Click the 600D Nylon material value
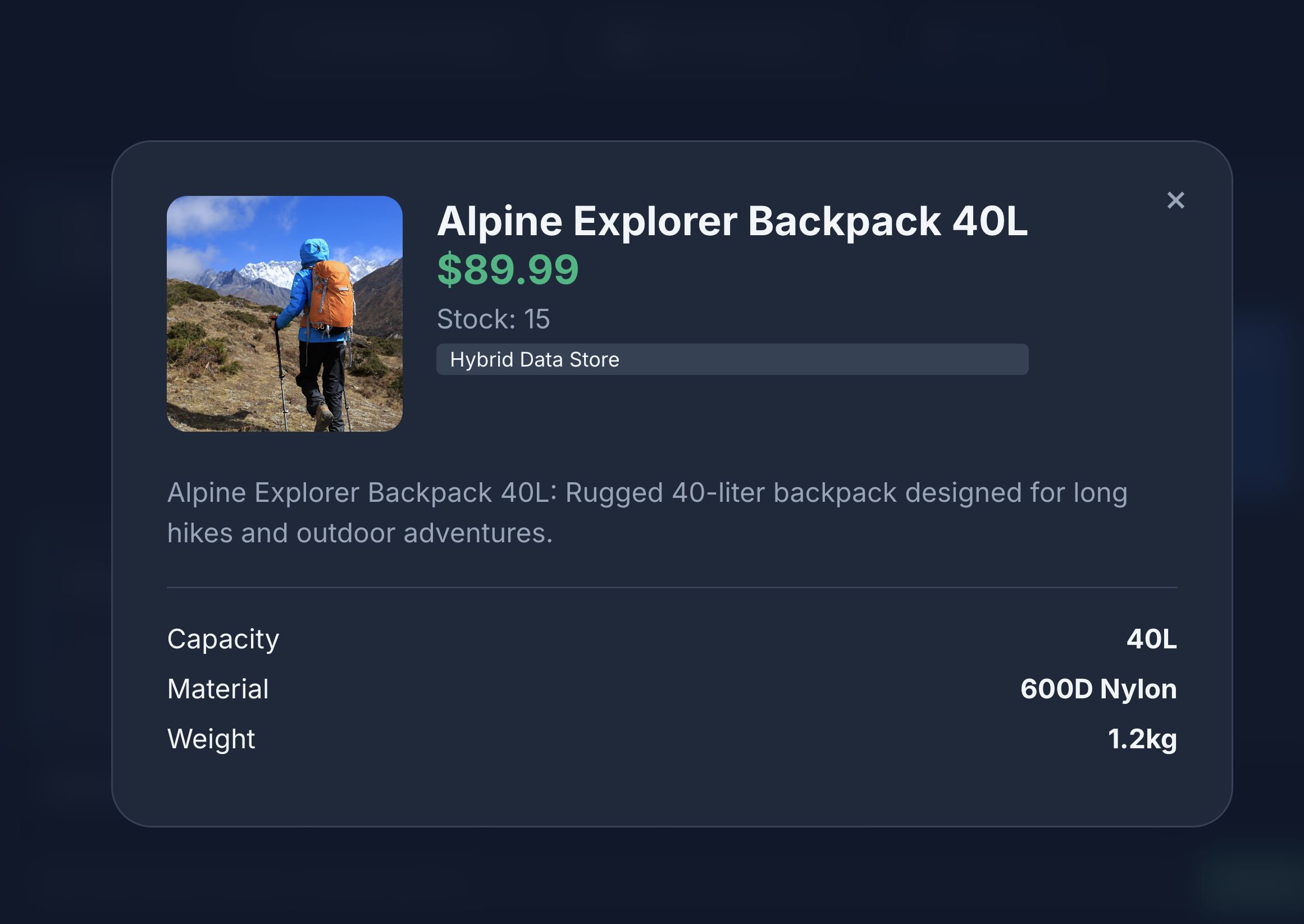 pyautogui.click(x=1098, y=689)
